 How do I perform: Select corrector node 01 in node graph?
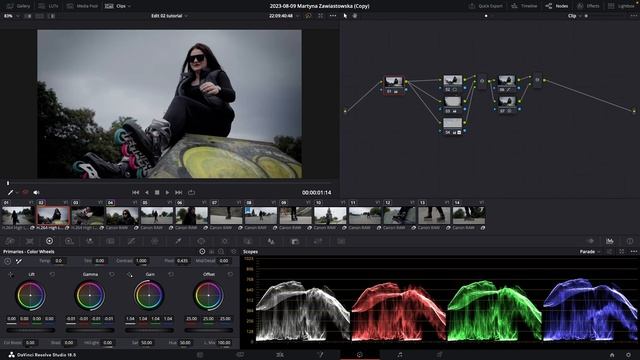(x=394, y=85)
